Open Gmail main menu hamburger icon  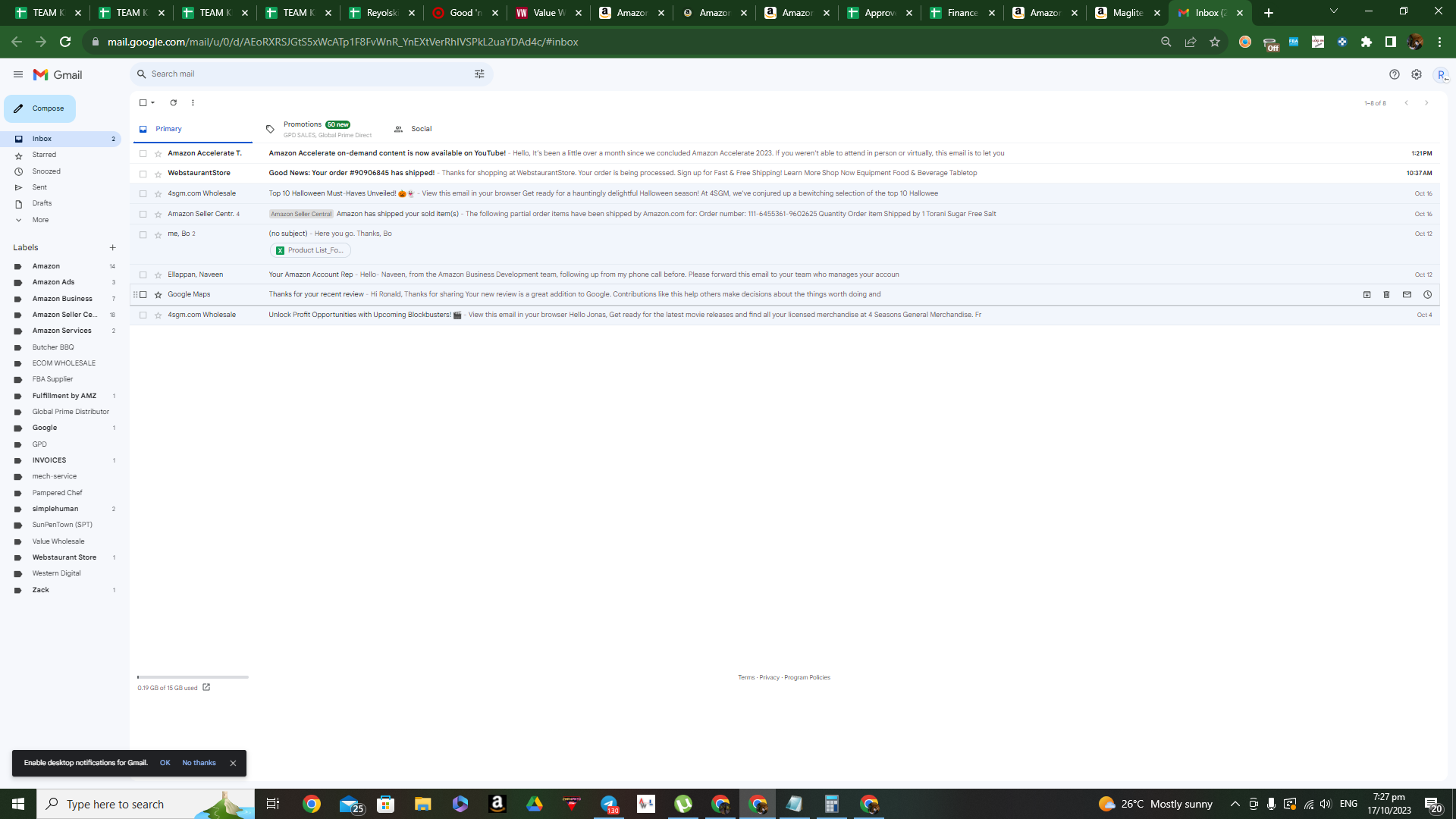pyautogui.click(x=18, y=74)
